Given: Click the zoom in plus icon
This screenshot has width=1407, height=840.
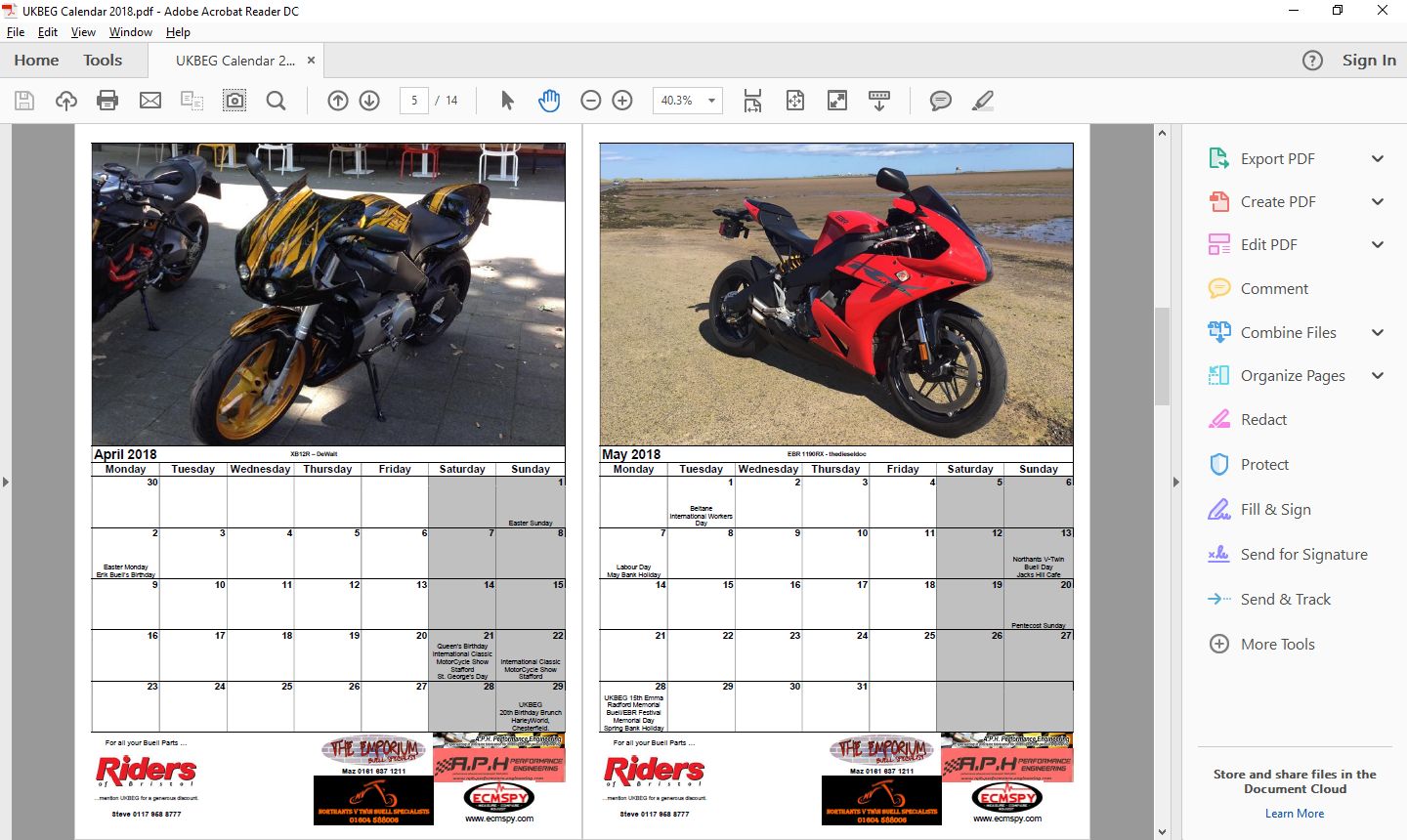Looking at the screenshot, I should [622, 101].
